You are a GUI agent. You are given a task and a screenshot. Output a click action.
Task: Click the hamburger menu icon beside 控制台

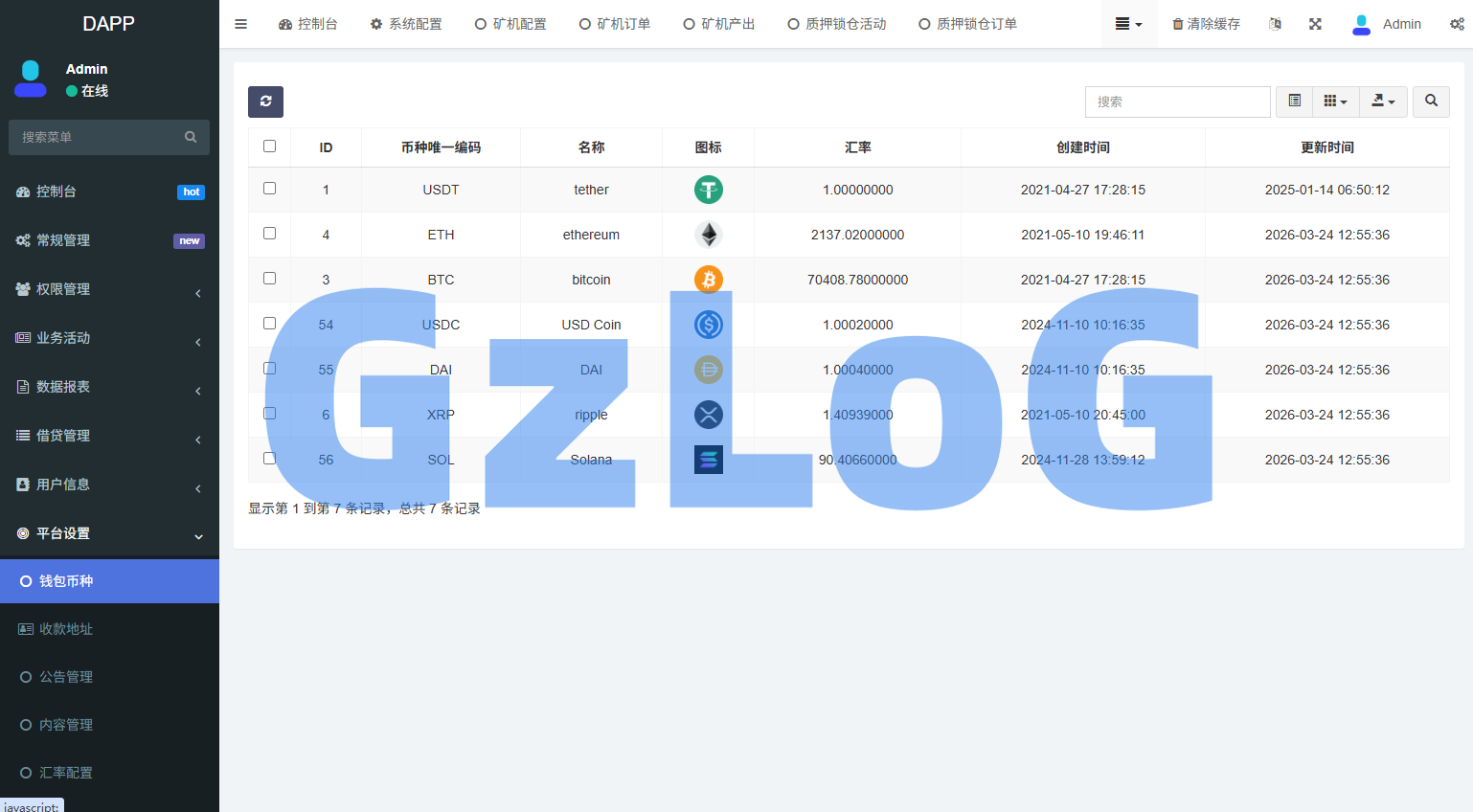[x=240, y=23]
